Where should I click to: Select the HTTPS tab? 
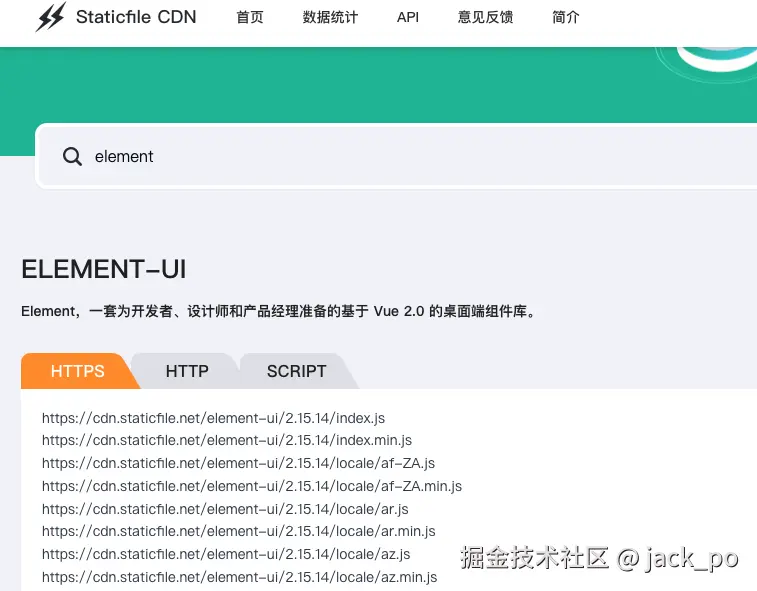[77, 371]
